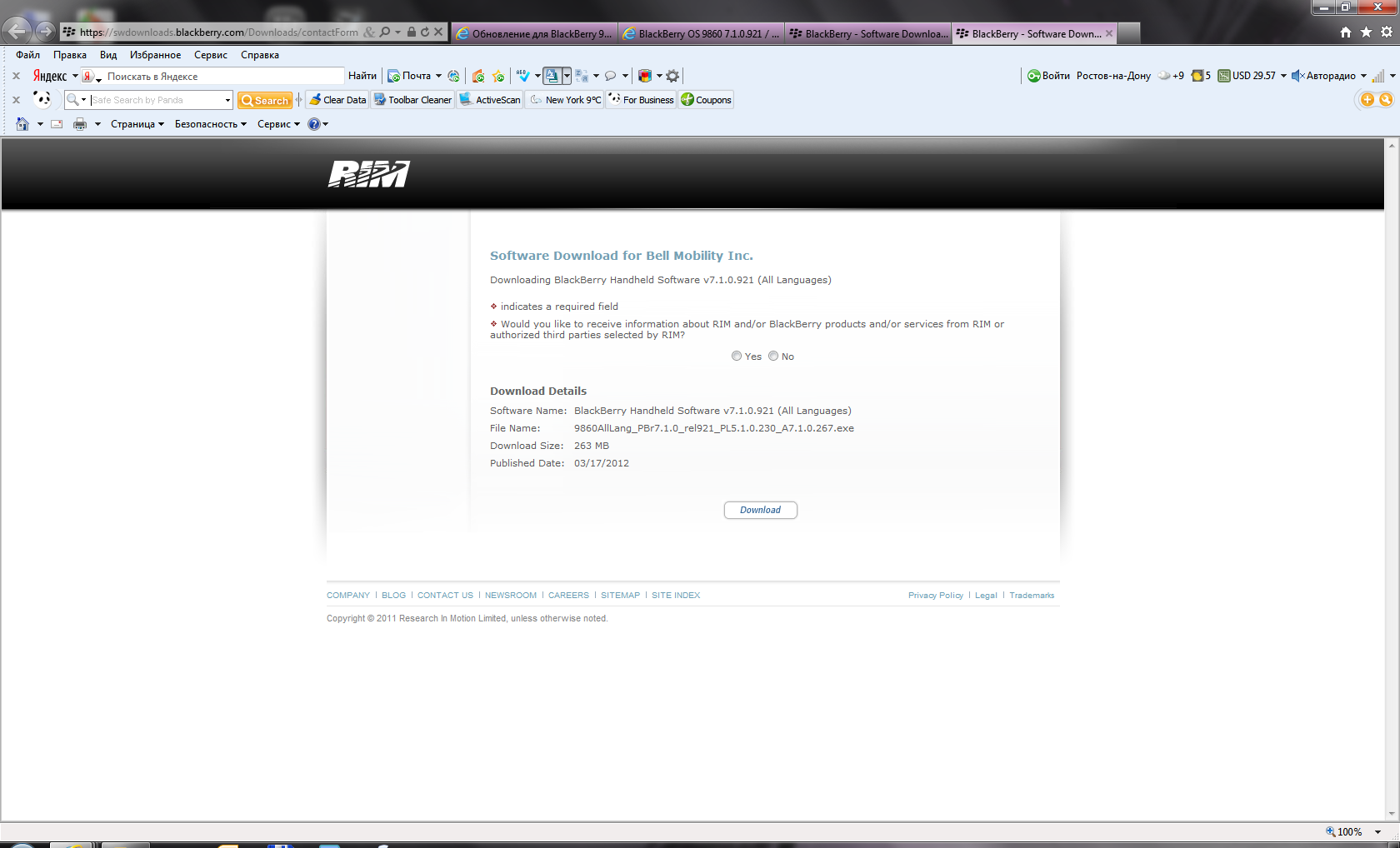Image resolution: width=1400 pixels, height=848 pixels.
Task: Expand the Страница dropdown menu
Action: click(137, 124)
